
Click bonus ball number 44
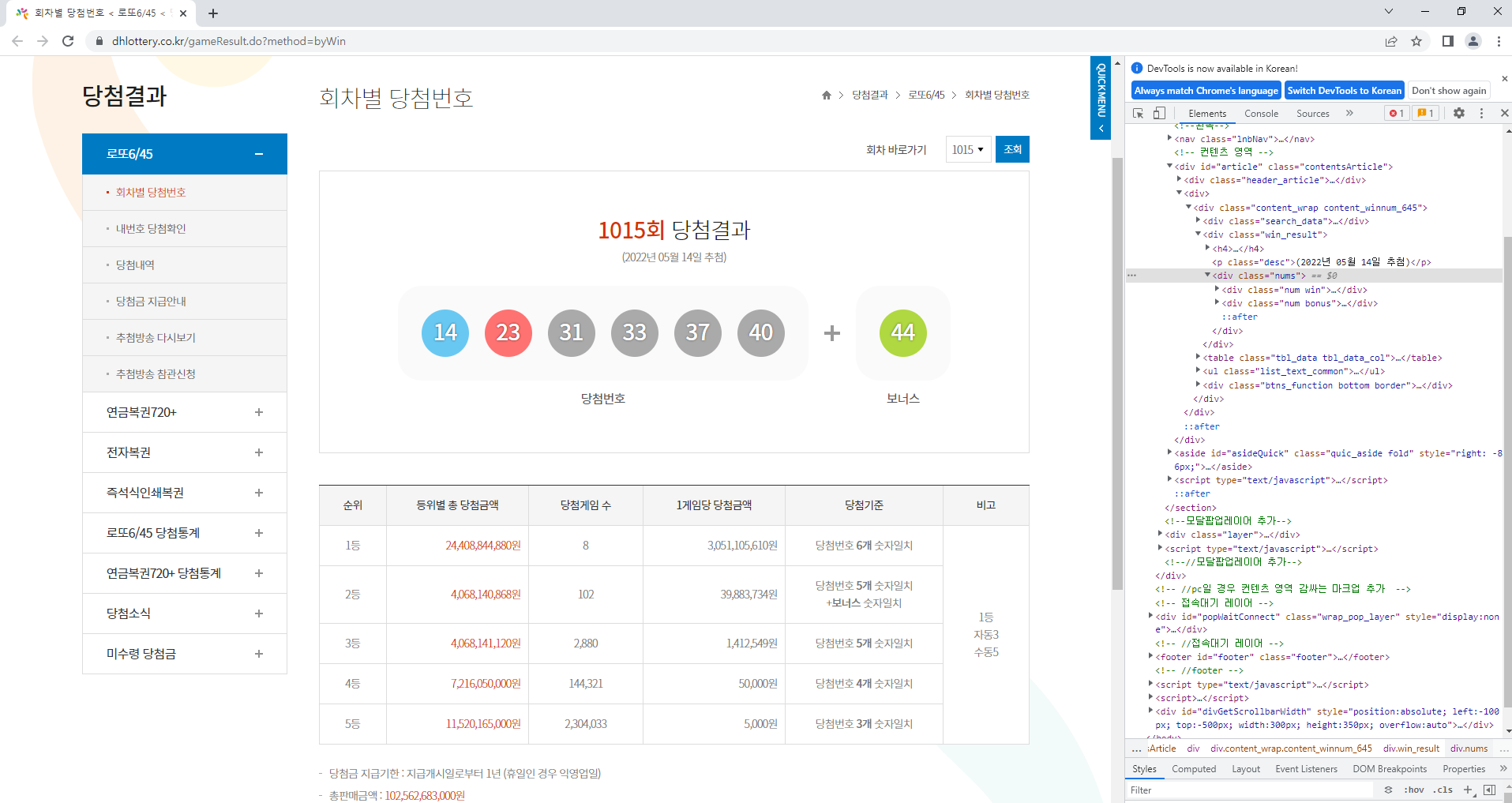pyautogui.click(x=903, y=333)
